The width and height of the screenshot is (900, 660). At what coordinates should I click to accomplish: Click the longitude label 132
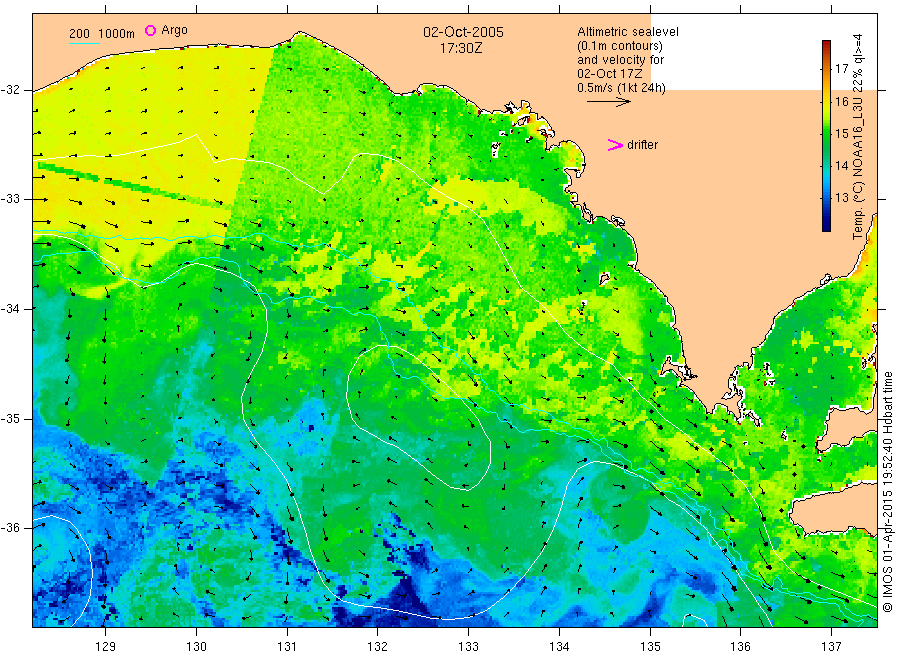click(378, 647)
